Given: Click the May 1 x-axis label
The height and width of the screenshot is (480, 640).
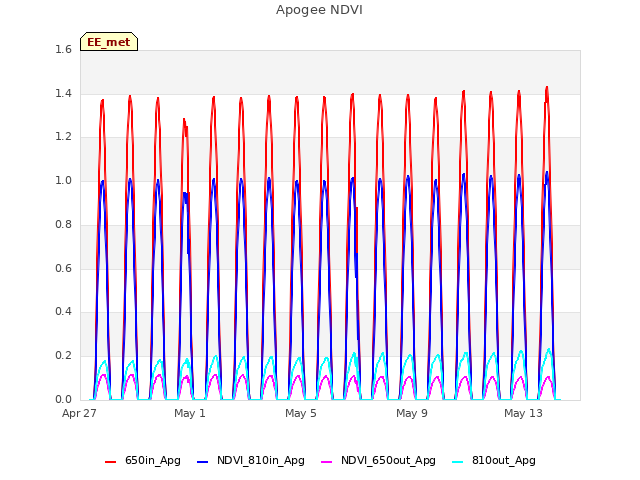Looking at the screenshot, I should pos(190,413).
